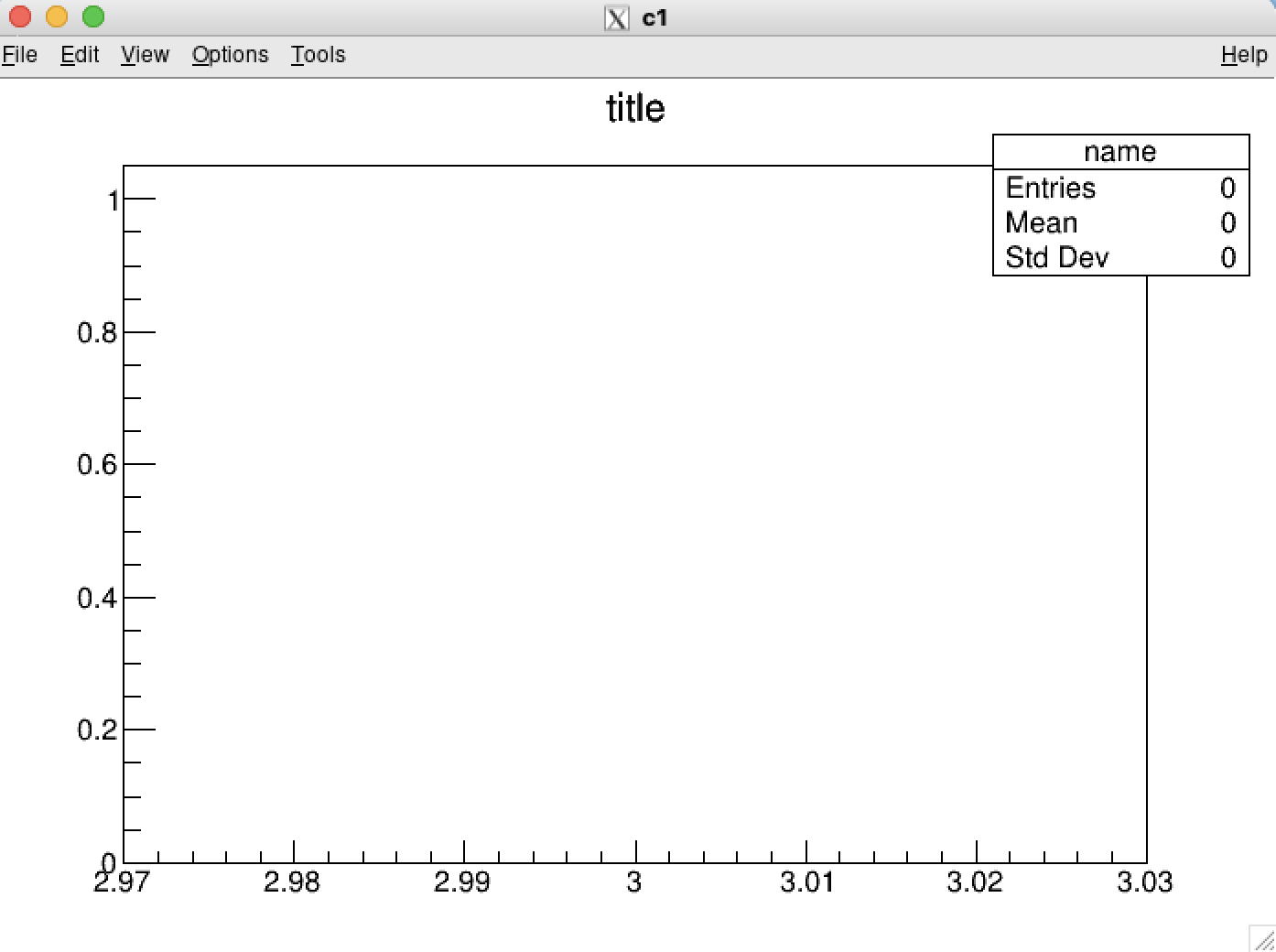Open the Help menu
The image size is (1276, 952).
[1244, 55]
